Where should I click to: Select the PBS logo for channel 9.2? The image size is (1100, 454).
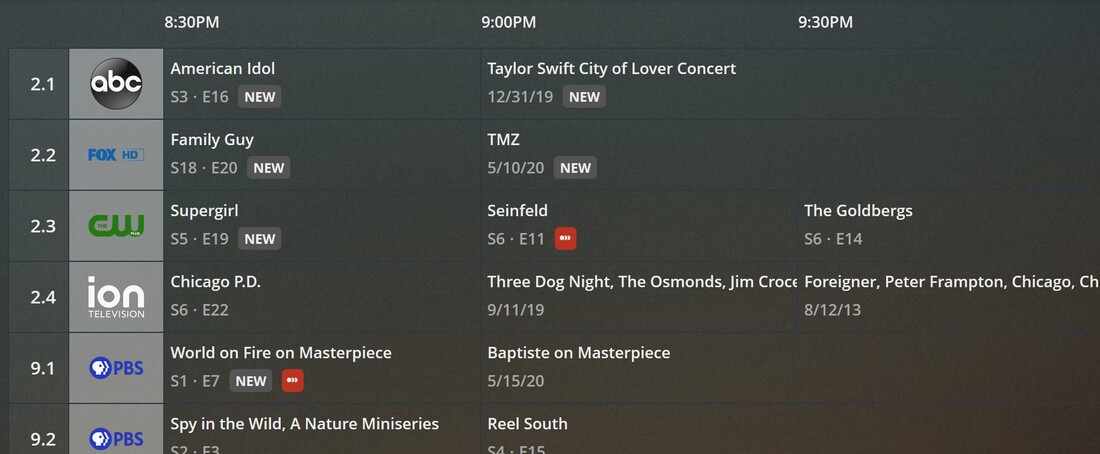coord(116,438)
